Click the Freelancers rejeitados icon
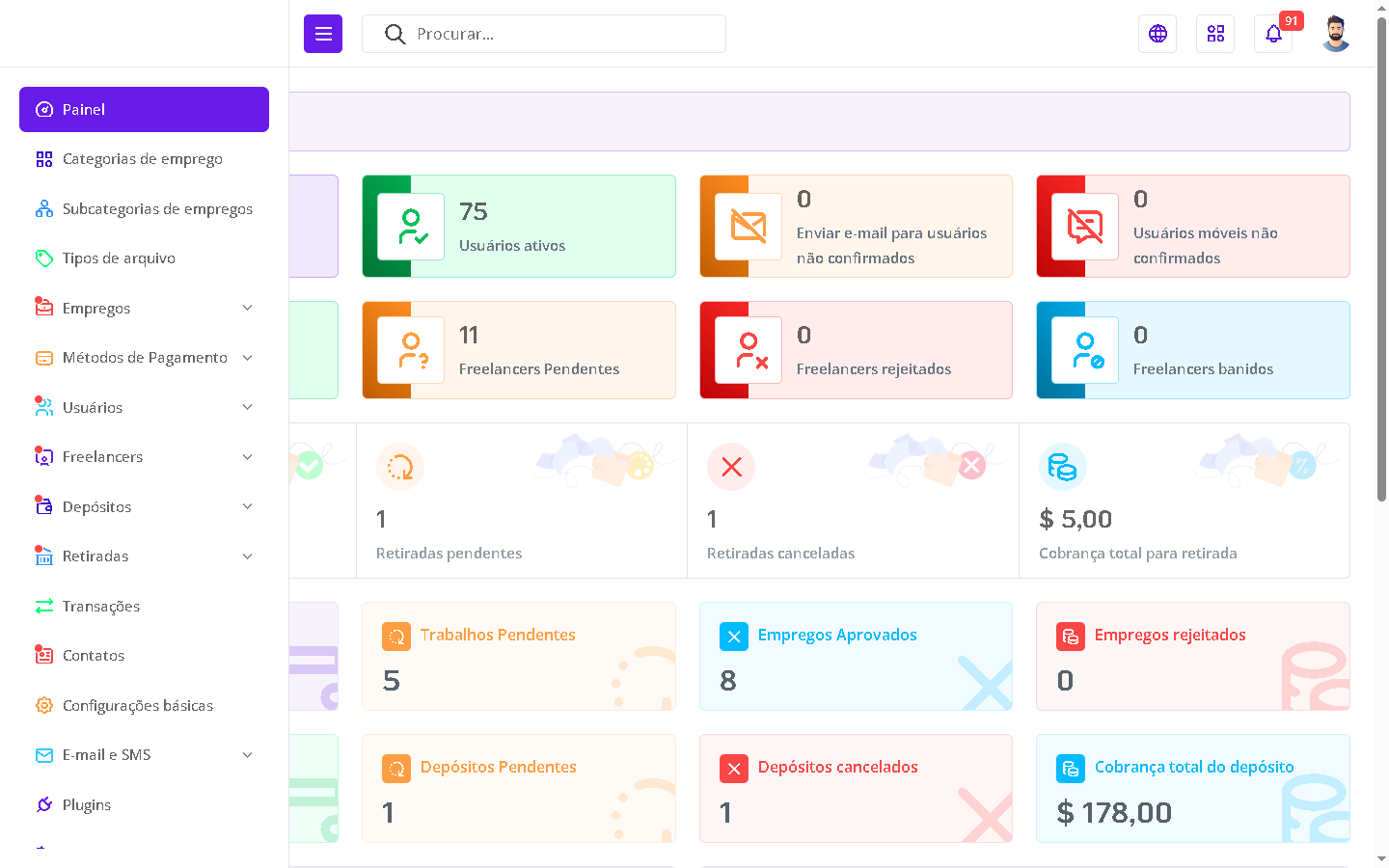Screen dimensions: 1389x868 [749, 350]
